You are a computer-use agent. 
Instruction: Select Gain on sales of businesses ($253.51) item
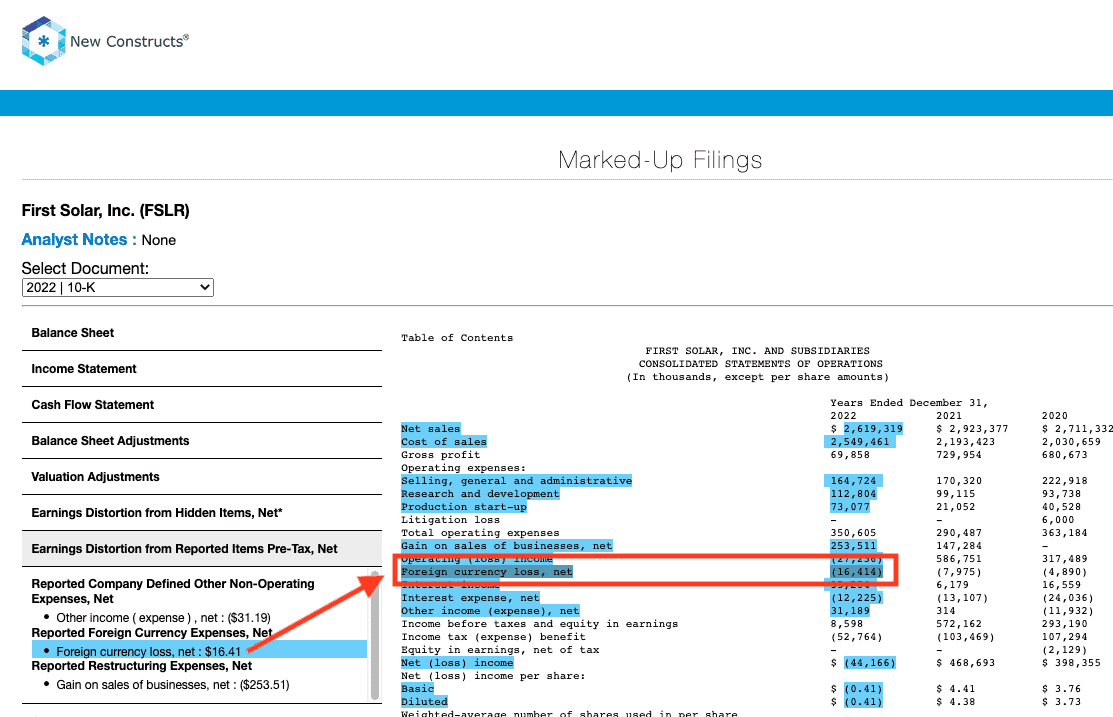point(172,685)
